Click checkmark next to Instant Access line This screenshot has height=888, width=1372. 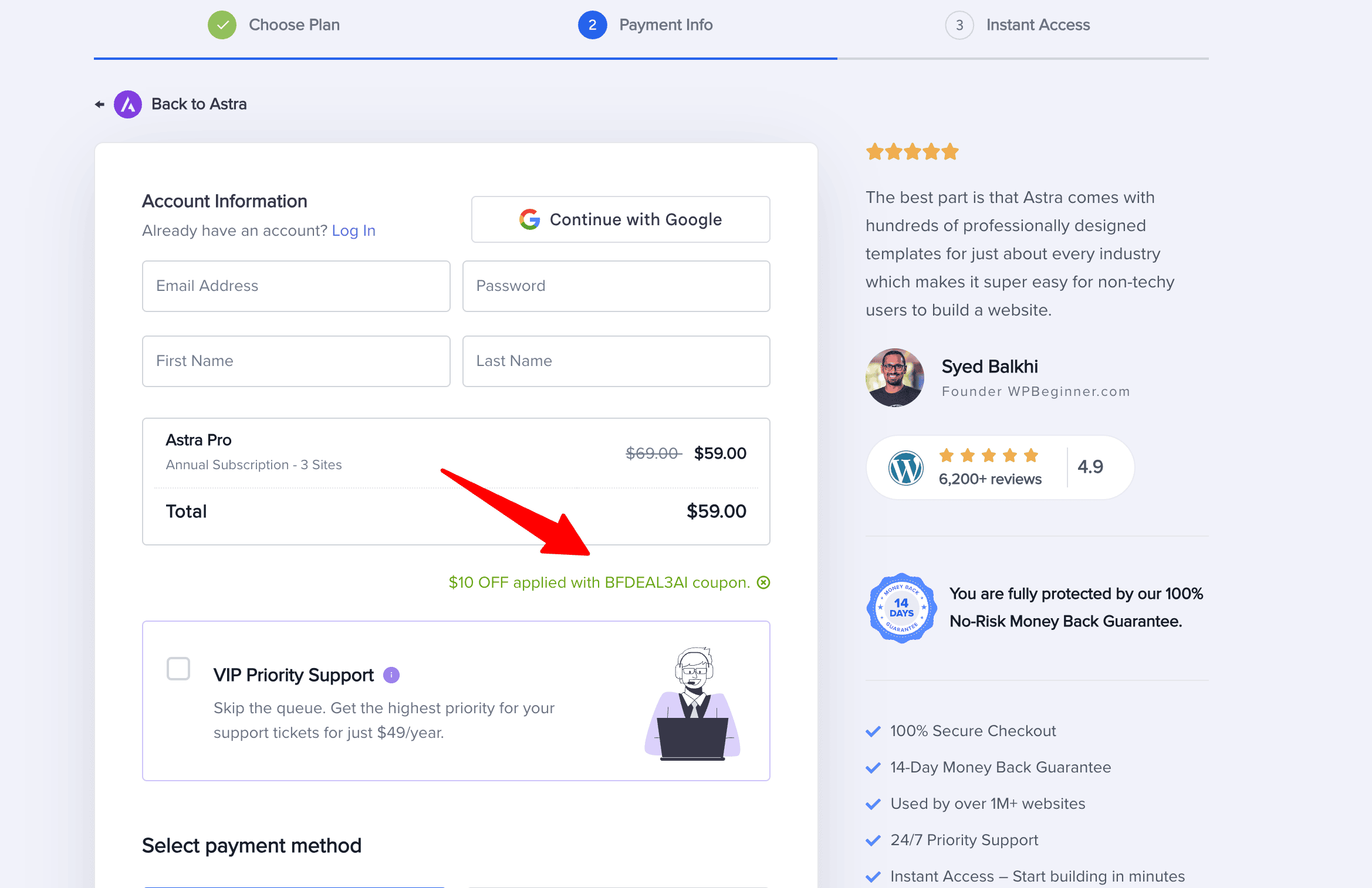point(873,877)
